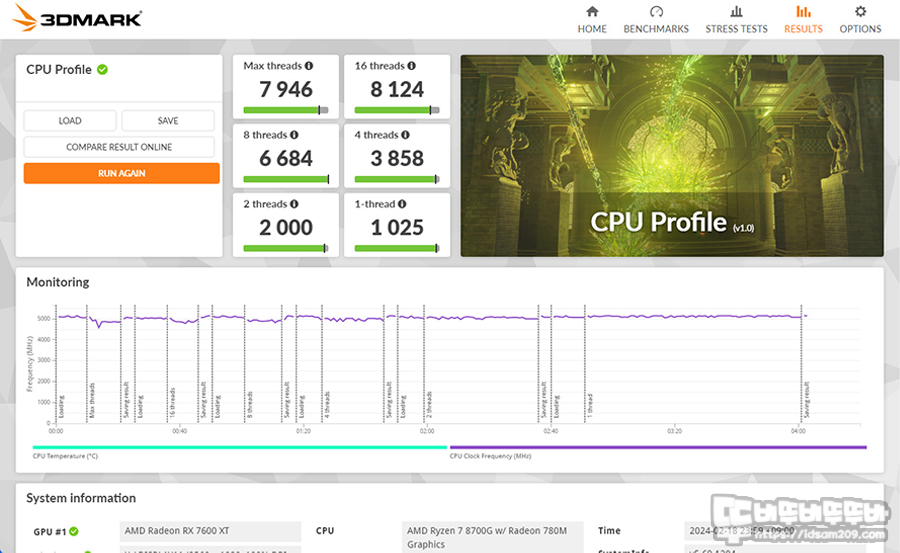Click the 5000 frequency axis label
The height and width of the screenshot is (553, 900).
tap(44, 318)
